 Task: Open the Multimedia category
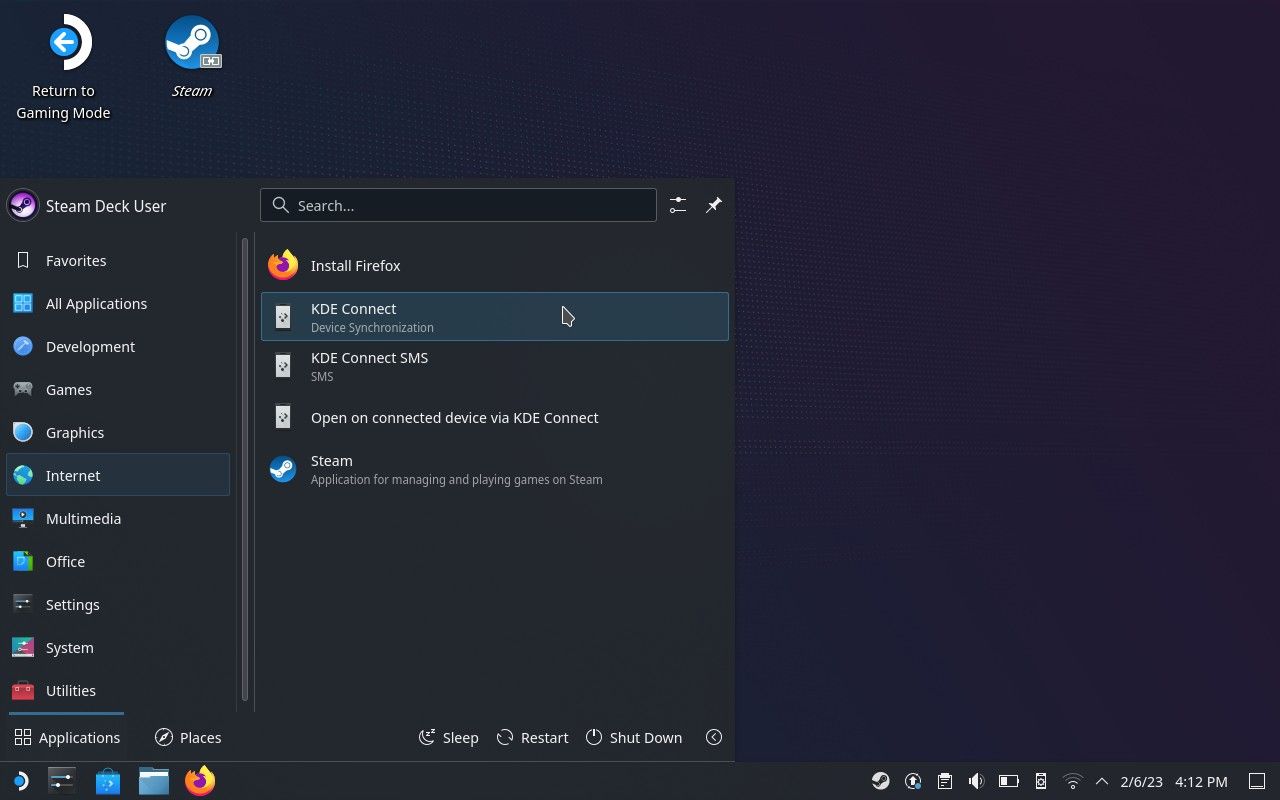118,518
